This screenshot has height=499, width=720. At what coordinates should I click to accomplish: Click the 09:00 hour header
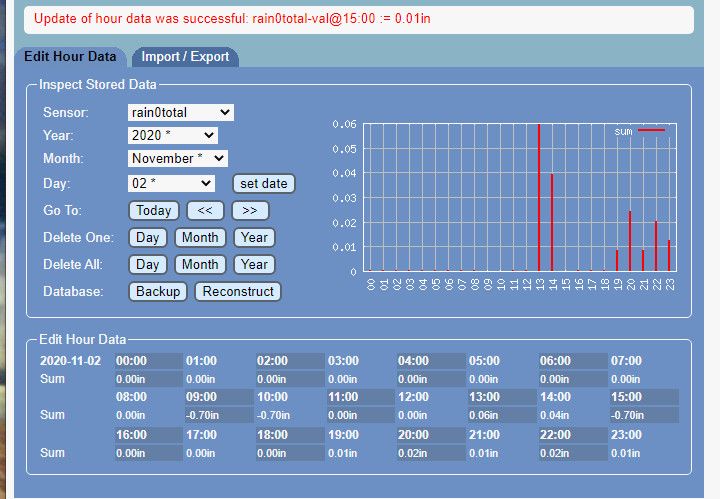coord(219,397)
